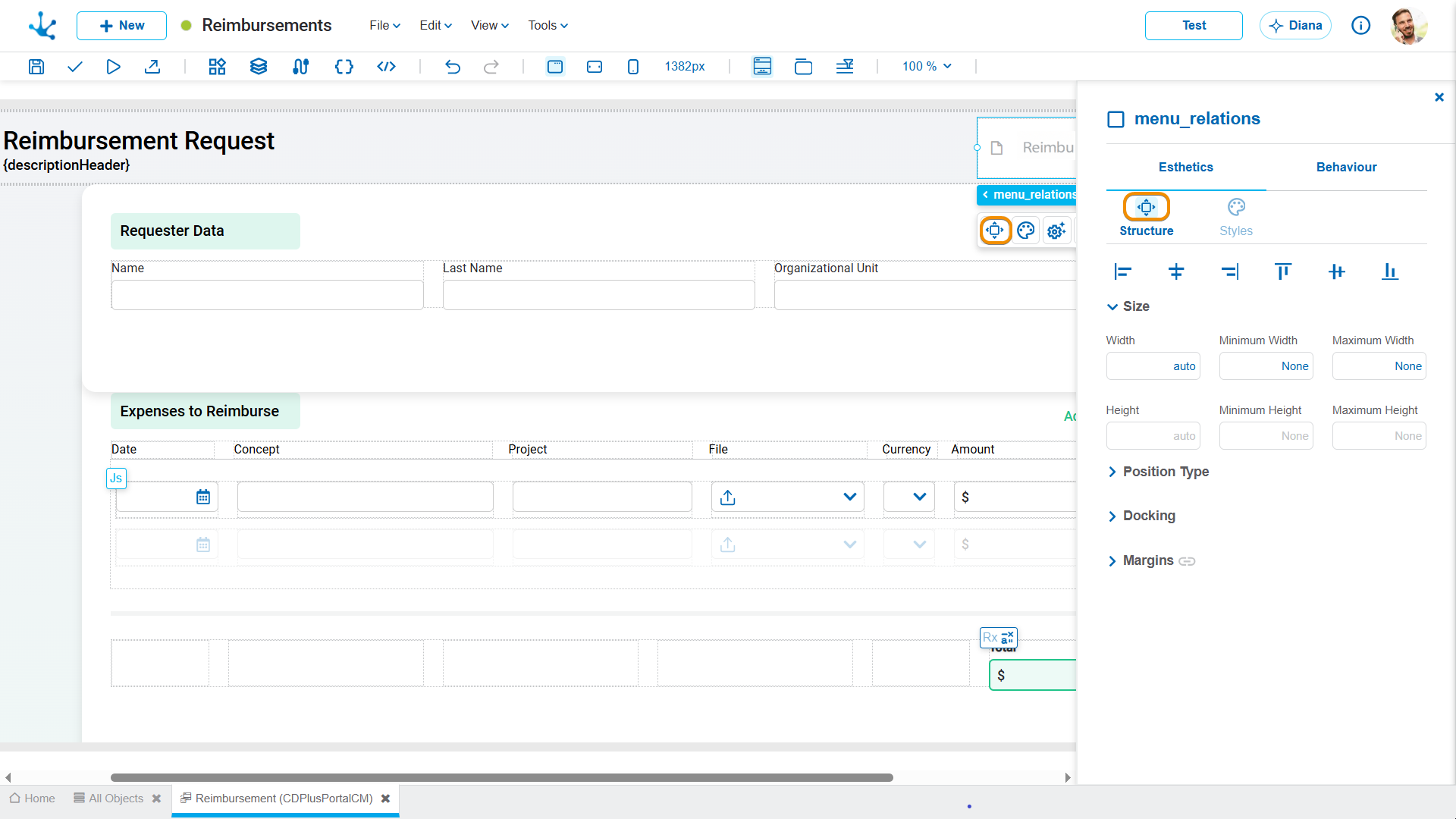
Task: Open the Styles palette icon in panel
Action: point(1236,207)
